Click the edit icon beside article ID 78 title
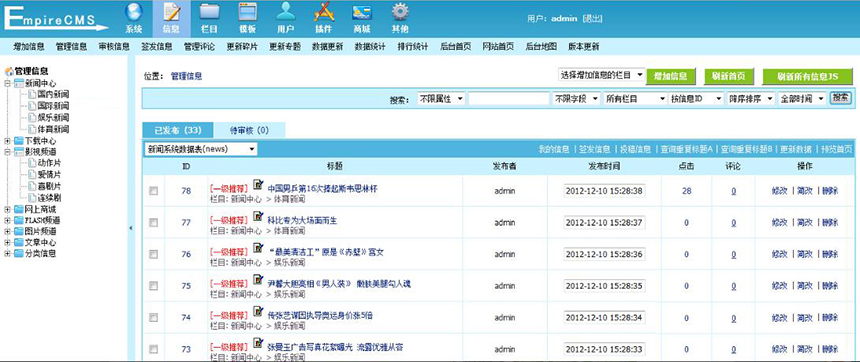Screen dimensions: 860x362 pos(258,185)
